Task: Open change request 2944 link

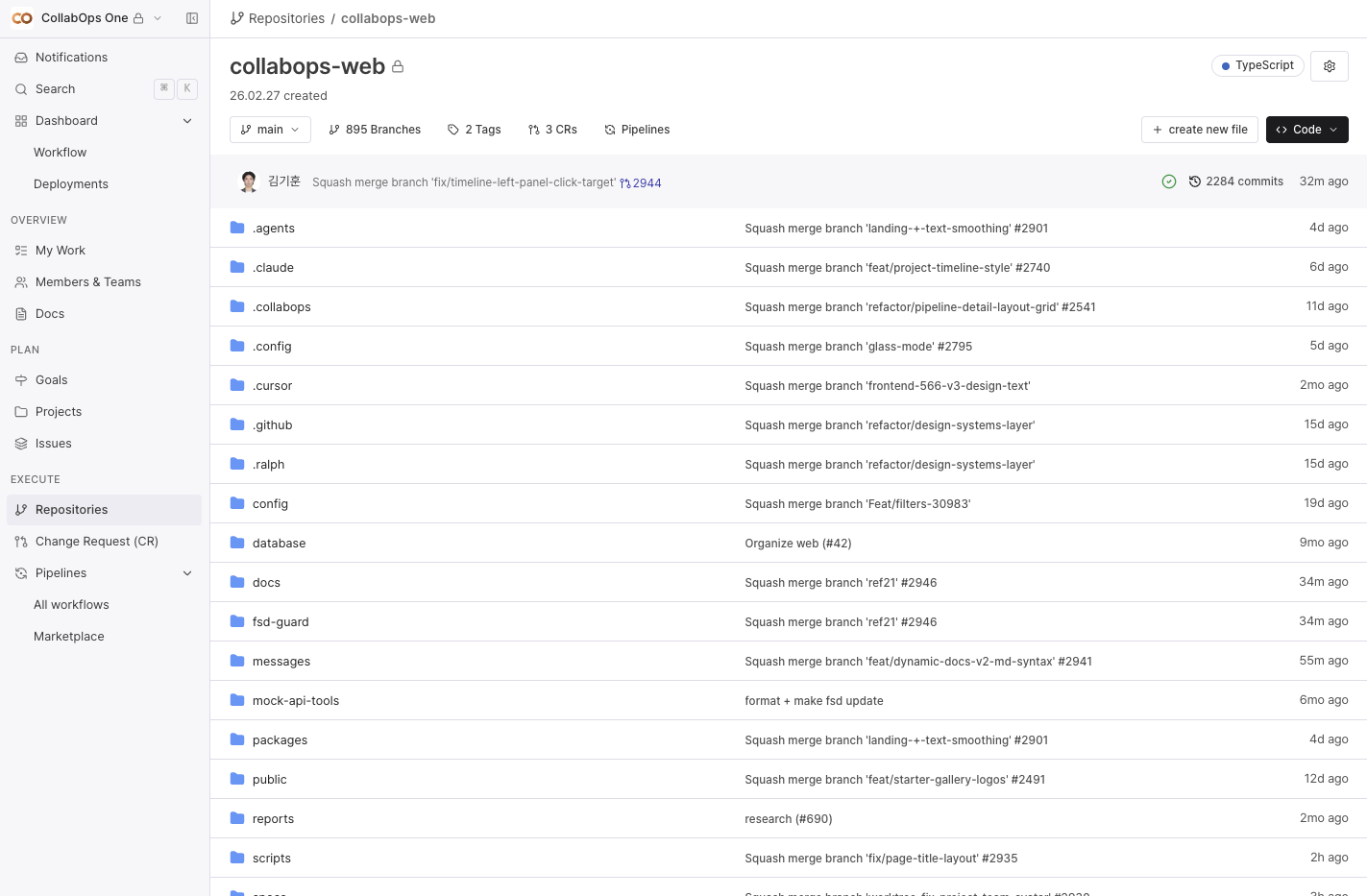Action: 641,183
